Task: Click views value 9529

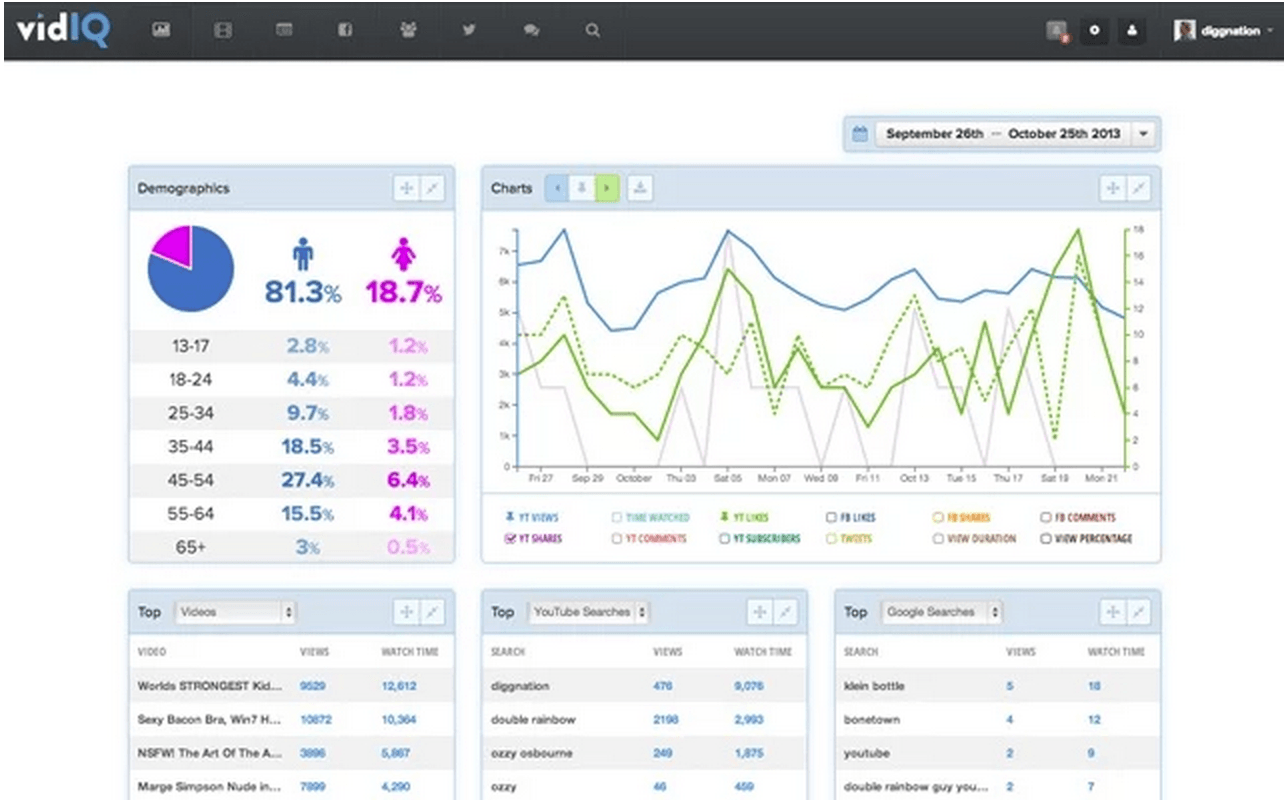Action: coord(314,686)
